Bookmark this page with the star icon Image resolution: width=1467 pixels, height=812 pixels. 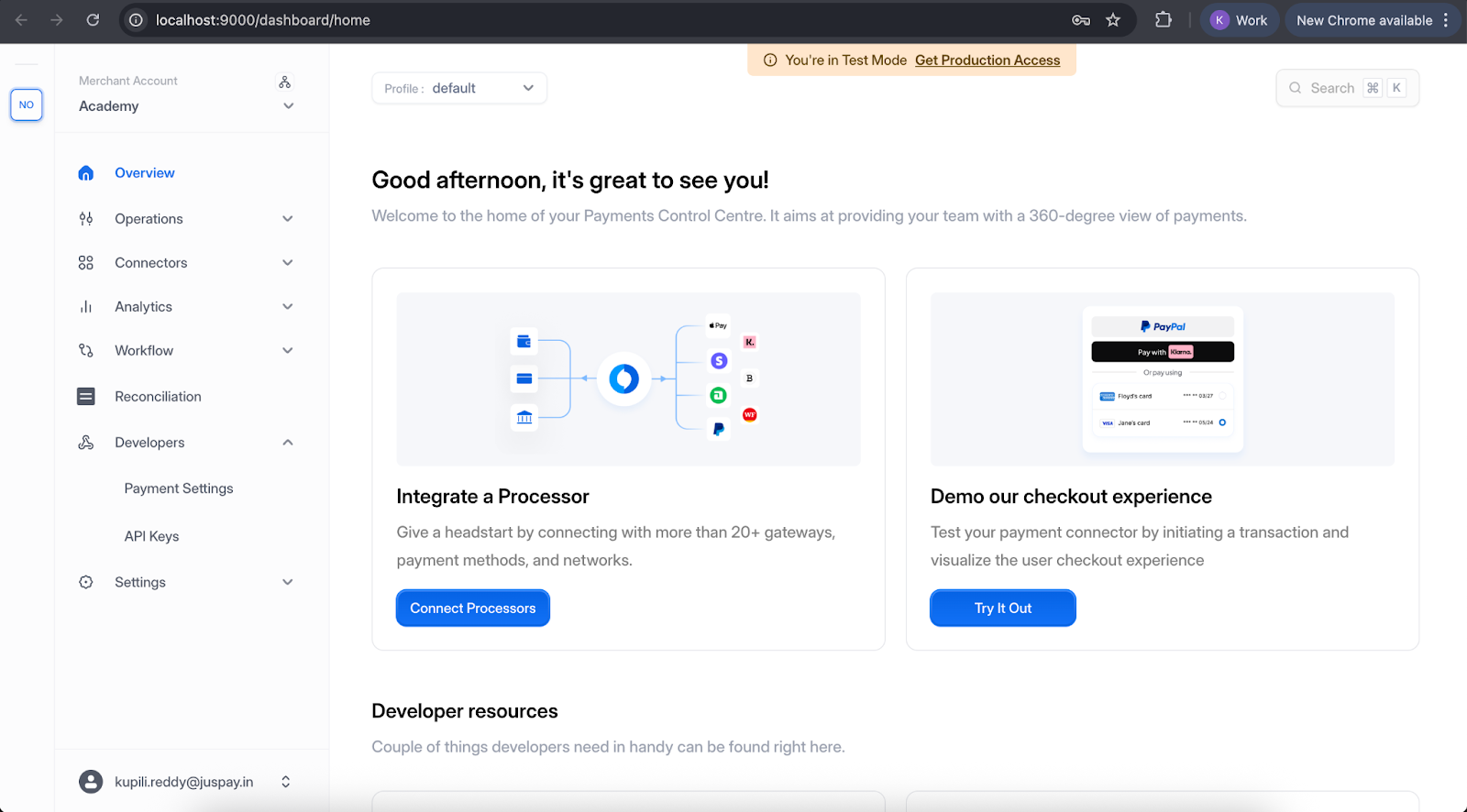tap(1113, 20)
